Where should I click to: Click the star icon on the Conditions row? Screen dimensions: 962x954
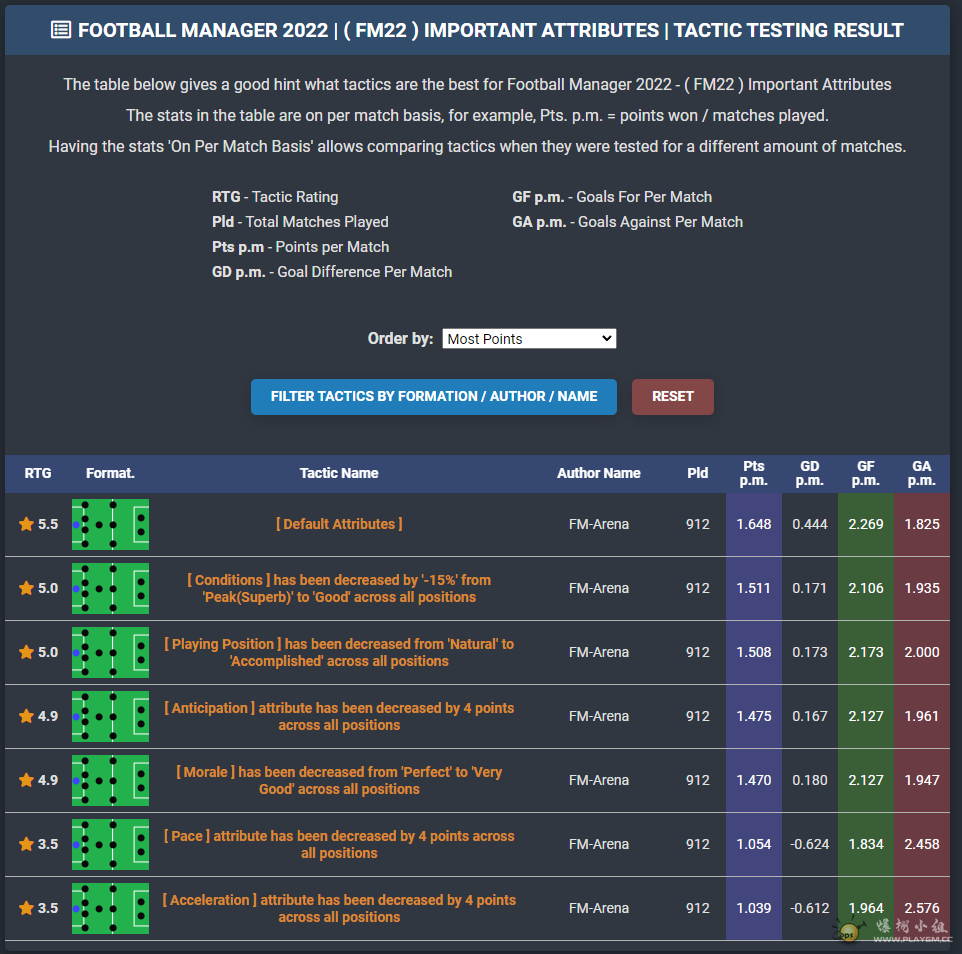[x=26, y=588]
